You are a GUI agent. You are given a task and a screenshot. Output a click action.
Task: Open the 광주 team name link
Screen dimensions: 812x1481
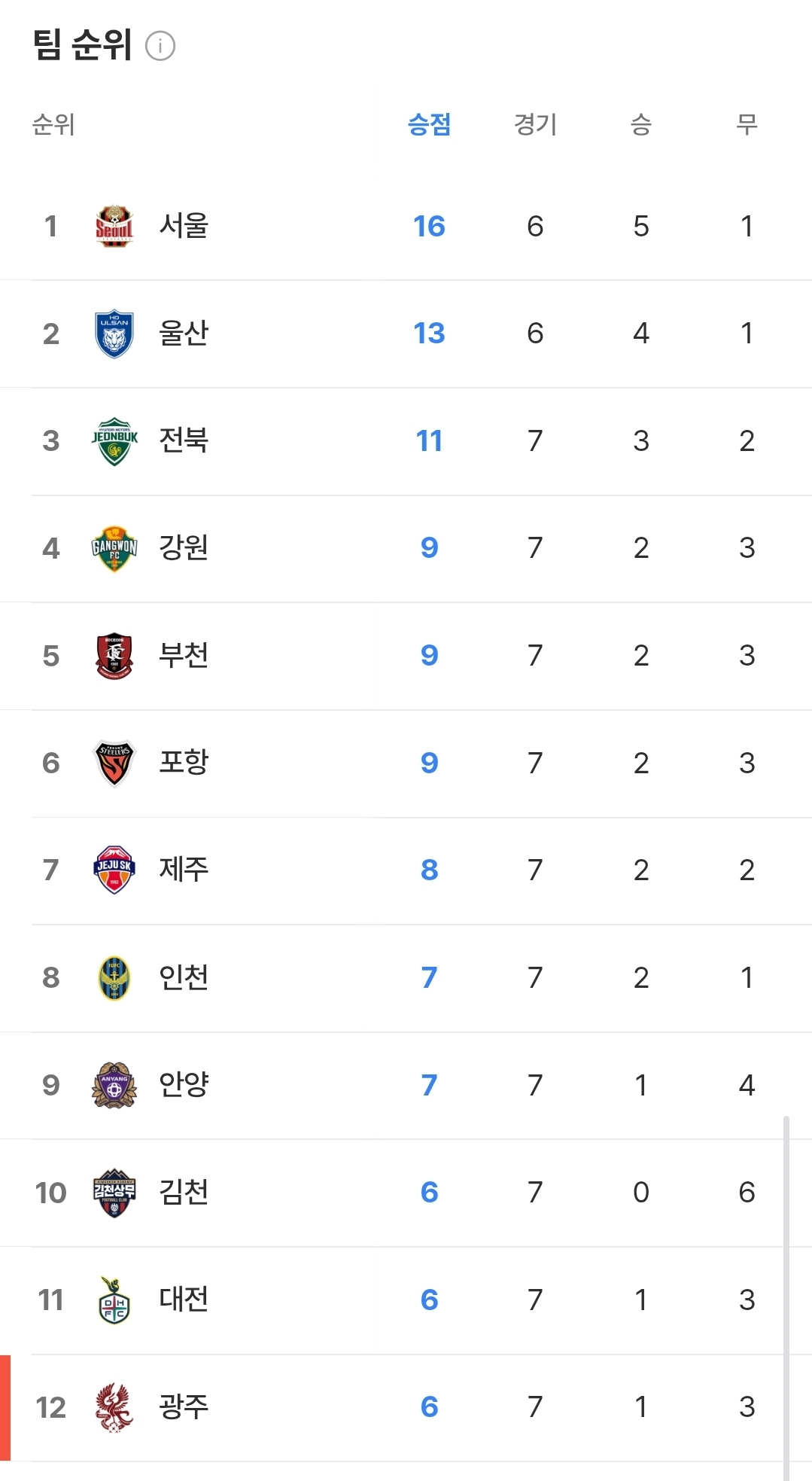tap(184, 1407)
